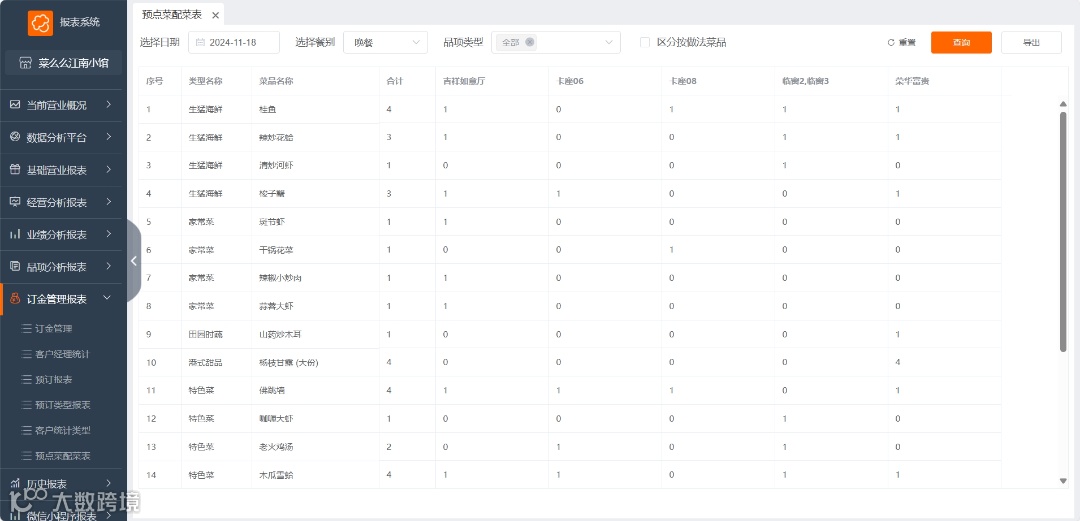Click the 菜么么江南小馆 store selector
Viewport: 1080px width, 521px height.
click(x=63, y=63)
